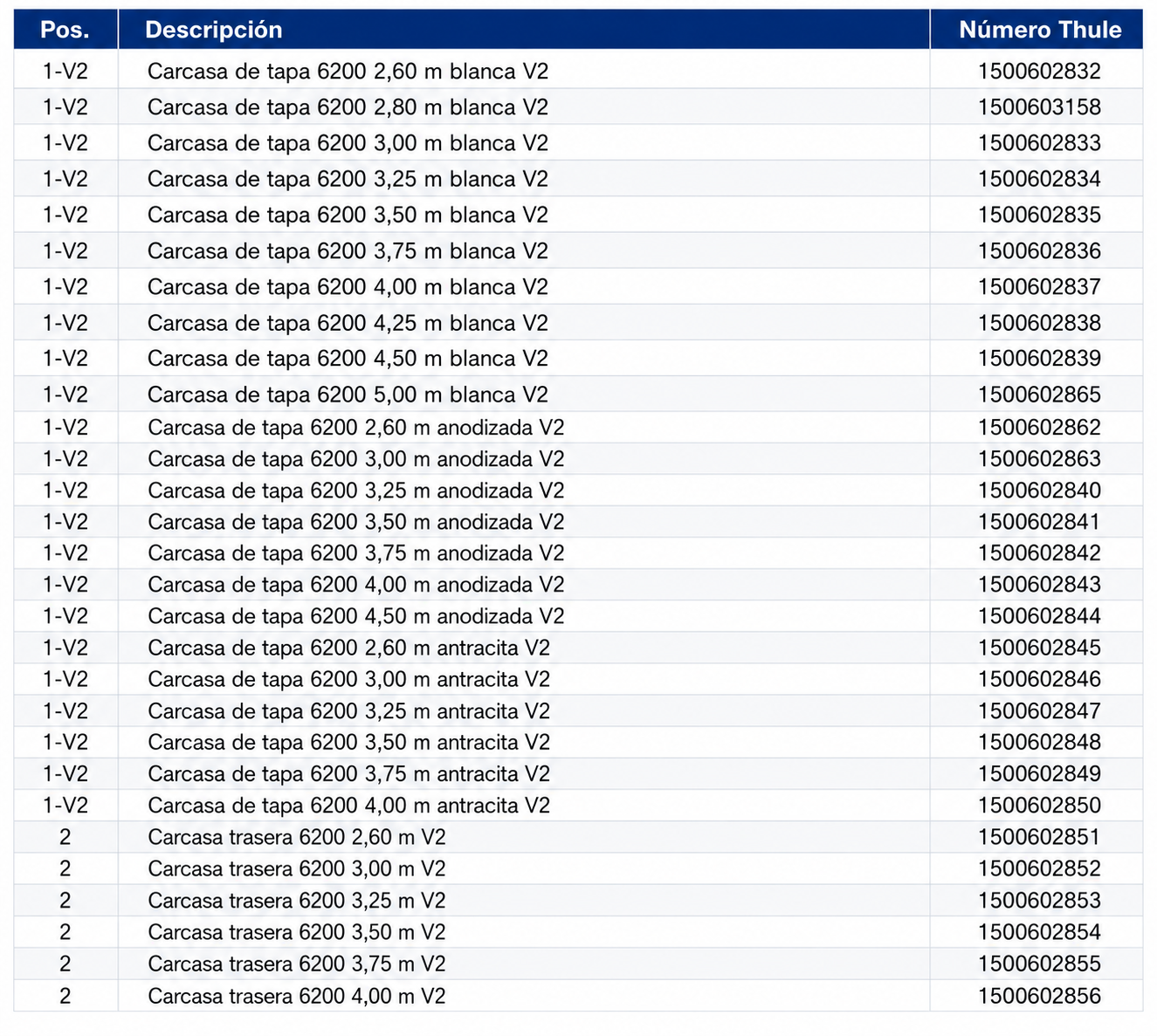Select part number 1500602852

click(1039, 869)
